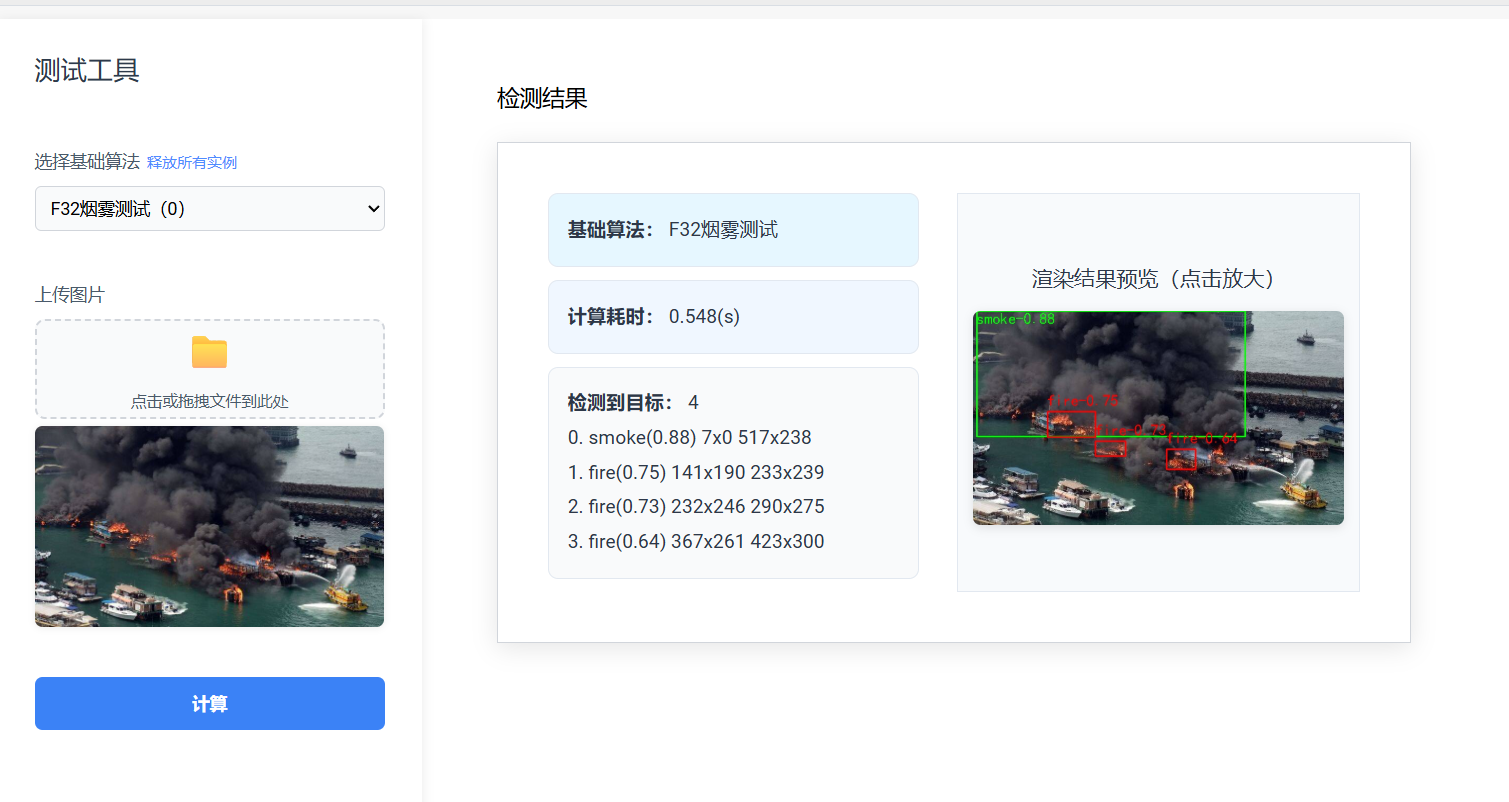The height and width of the screenshot is (802, 1509).
Task: Click the 基础算法 info panel
Action: [733, 230]
